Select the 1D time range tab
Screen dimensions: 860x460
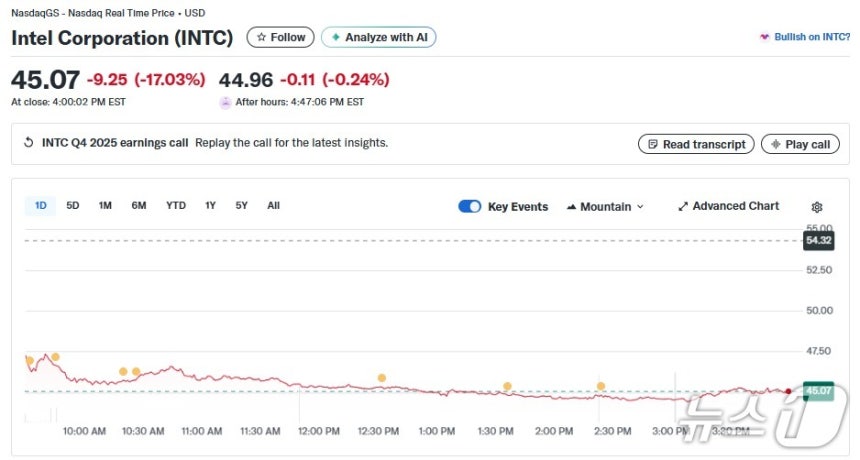tap(41, 206)
